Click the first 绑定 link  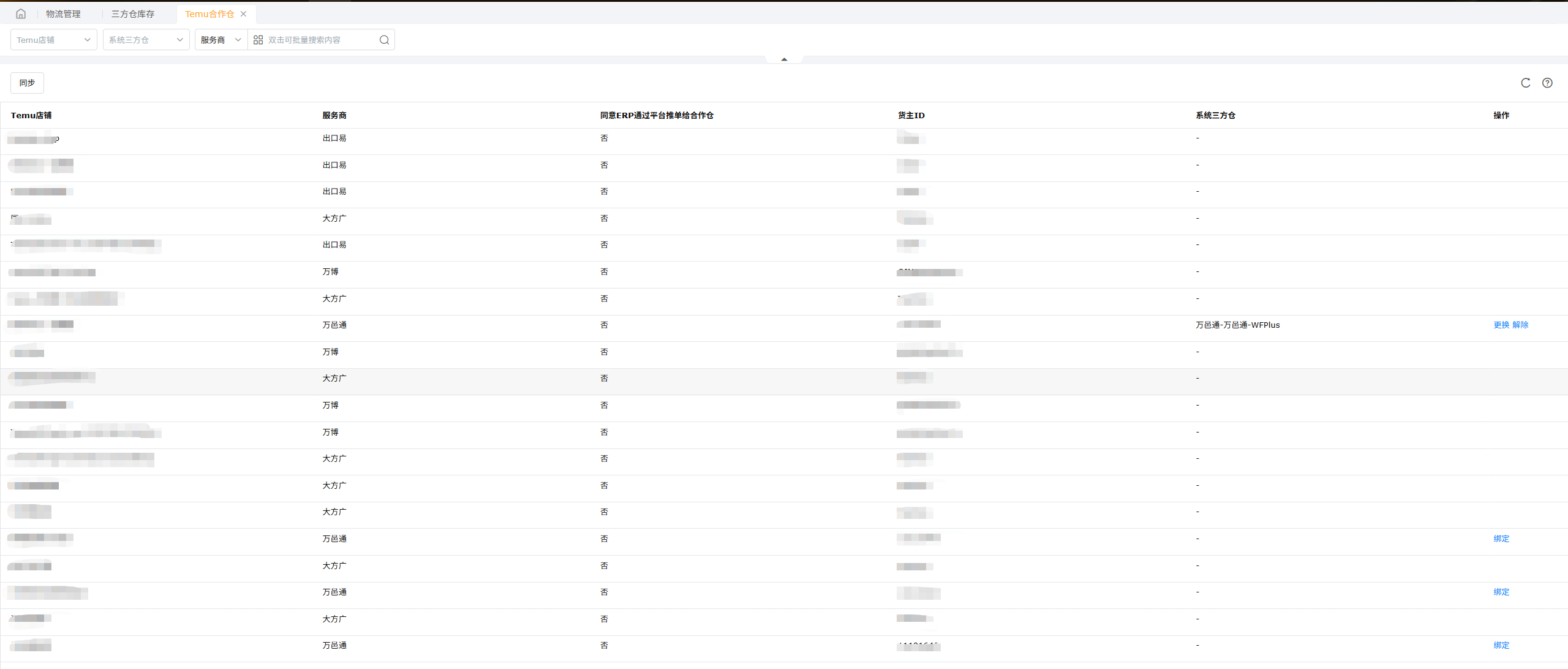click(1501, 539)
